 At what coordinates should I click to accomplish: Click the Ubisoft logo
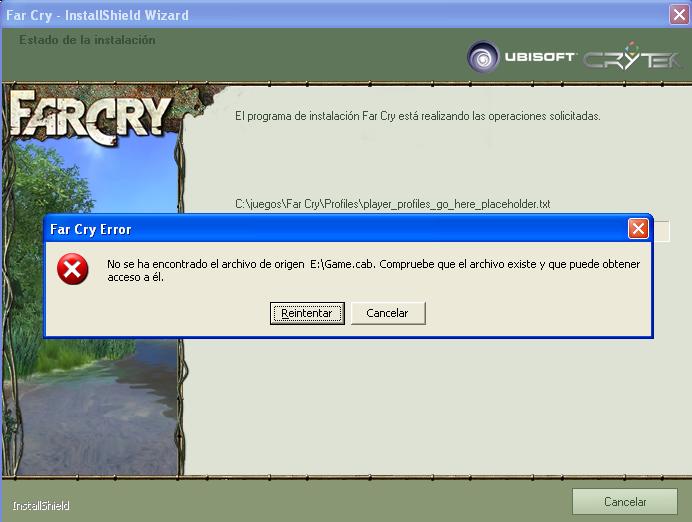point(521,57)
